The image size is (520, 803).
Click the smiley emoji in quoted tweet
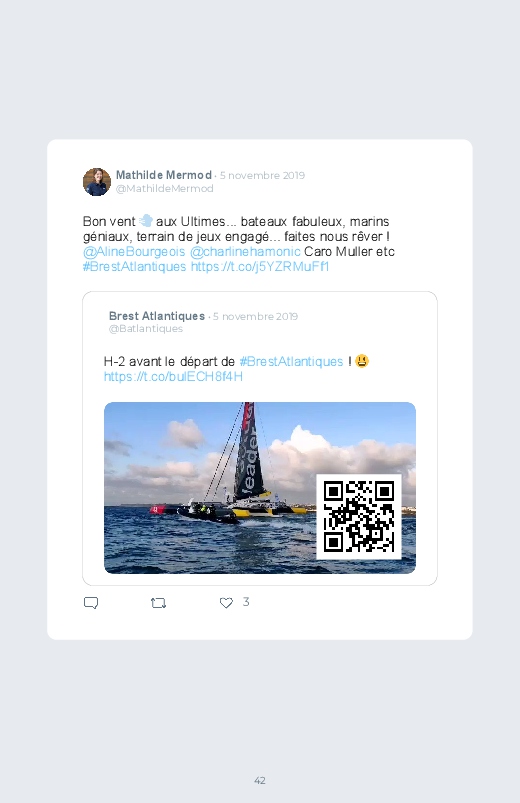point(362,361)
